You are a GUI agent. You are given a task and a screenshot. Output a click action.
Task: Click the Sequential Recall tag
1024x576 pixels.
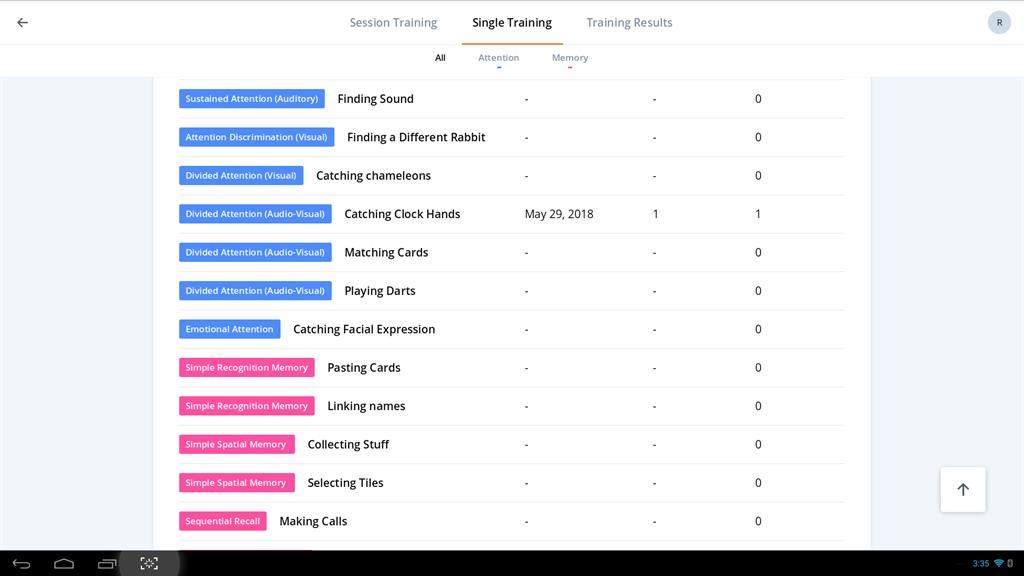tap(223, 521)
